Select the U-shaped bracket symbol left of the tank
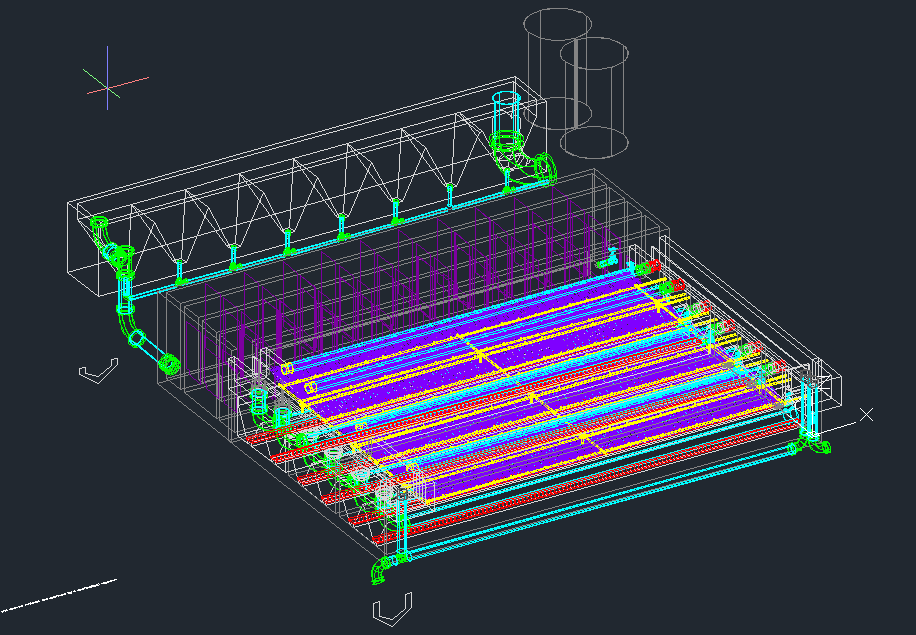The image size is (916, 635). click(98, 371)
